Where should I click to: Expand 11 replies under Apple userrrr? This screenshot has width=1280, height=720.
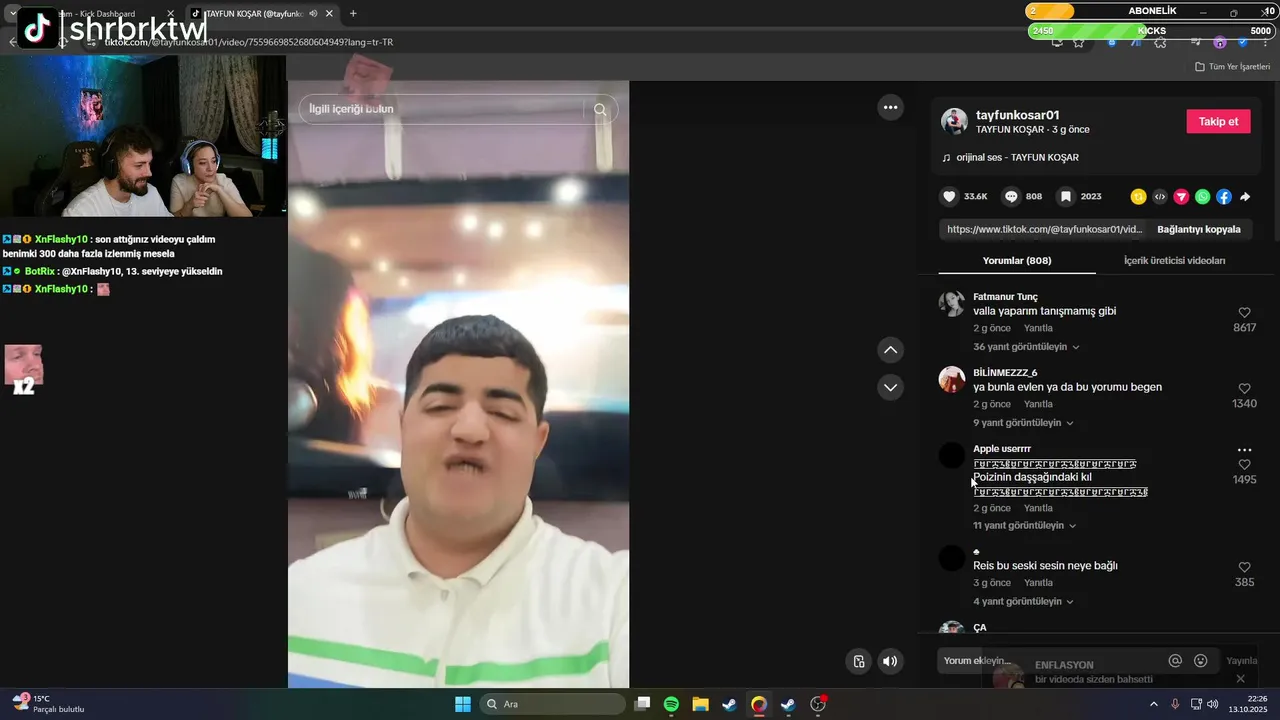[x=1025, y=526]
